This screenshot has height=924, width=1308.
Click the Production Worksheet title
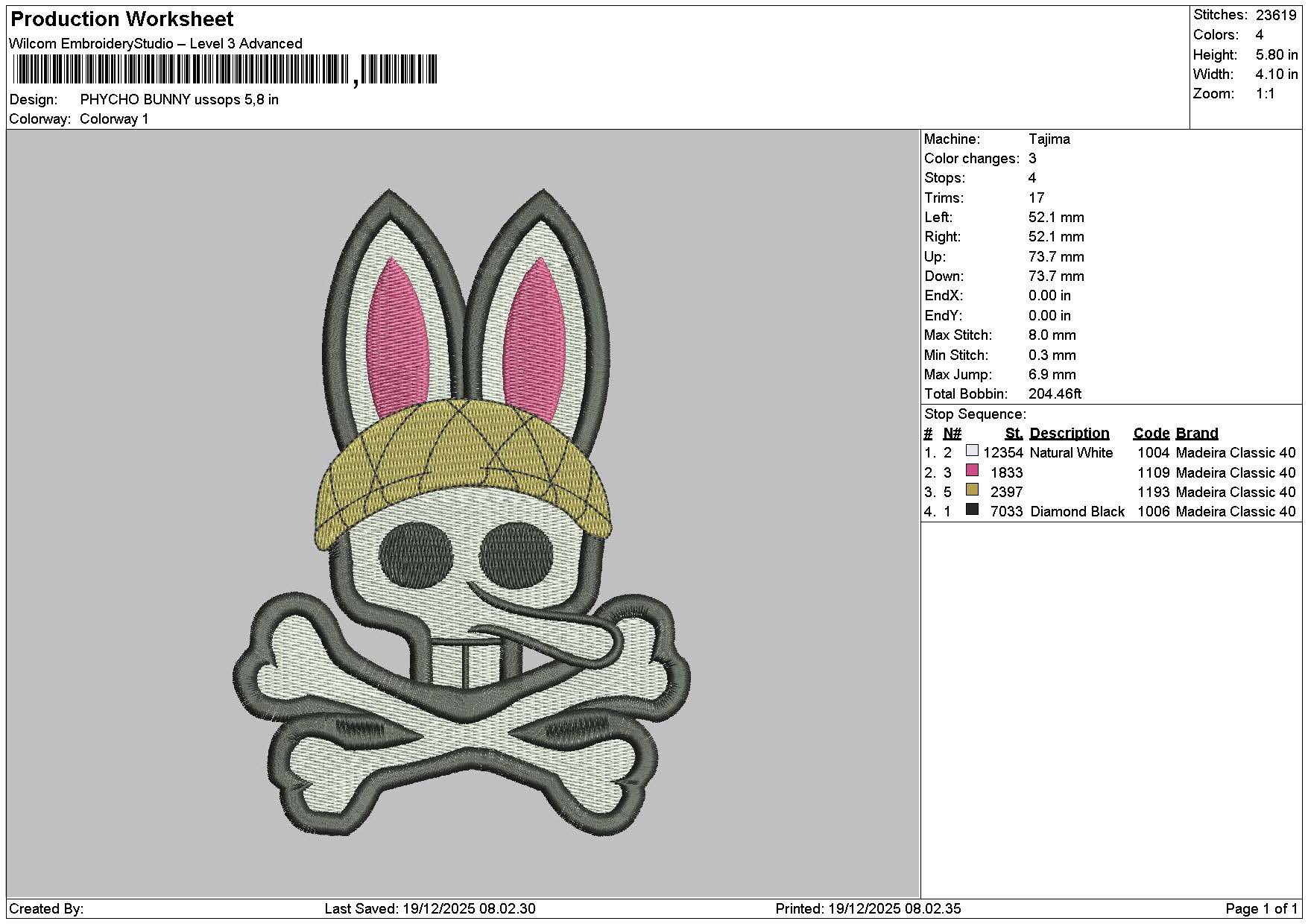coord(122,19)
